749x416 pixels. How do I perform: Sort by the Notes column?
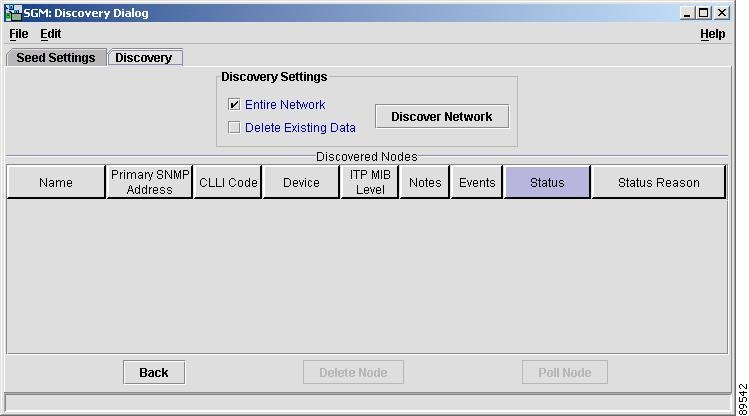pos(425,182)
